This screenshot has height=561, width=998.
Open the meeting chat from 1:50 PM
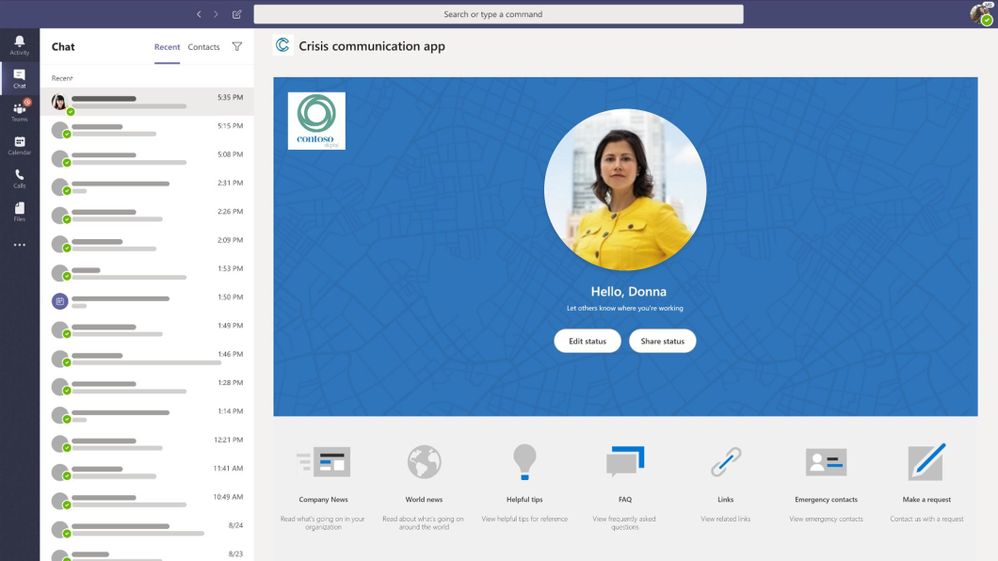tap(147, 301)
